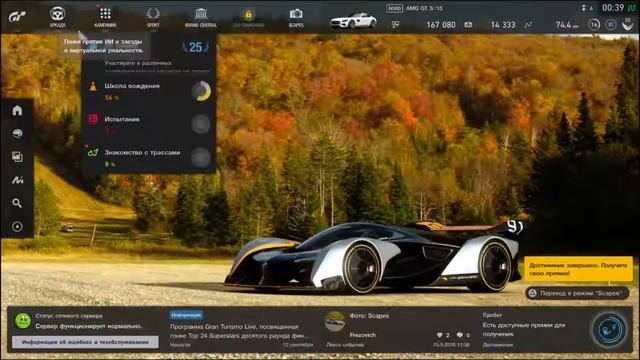Click the driver level 16 badge
Image resolution: width=640 pixels, height=360 pixels.
pyautogui.click(x=594, y=24)
